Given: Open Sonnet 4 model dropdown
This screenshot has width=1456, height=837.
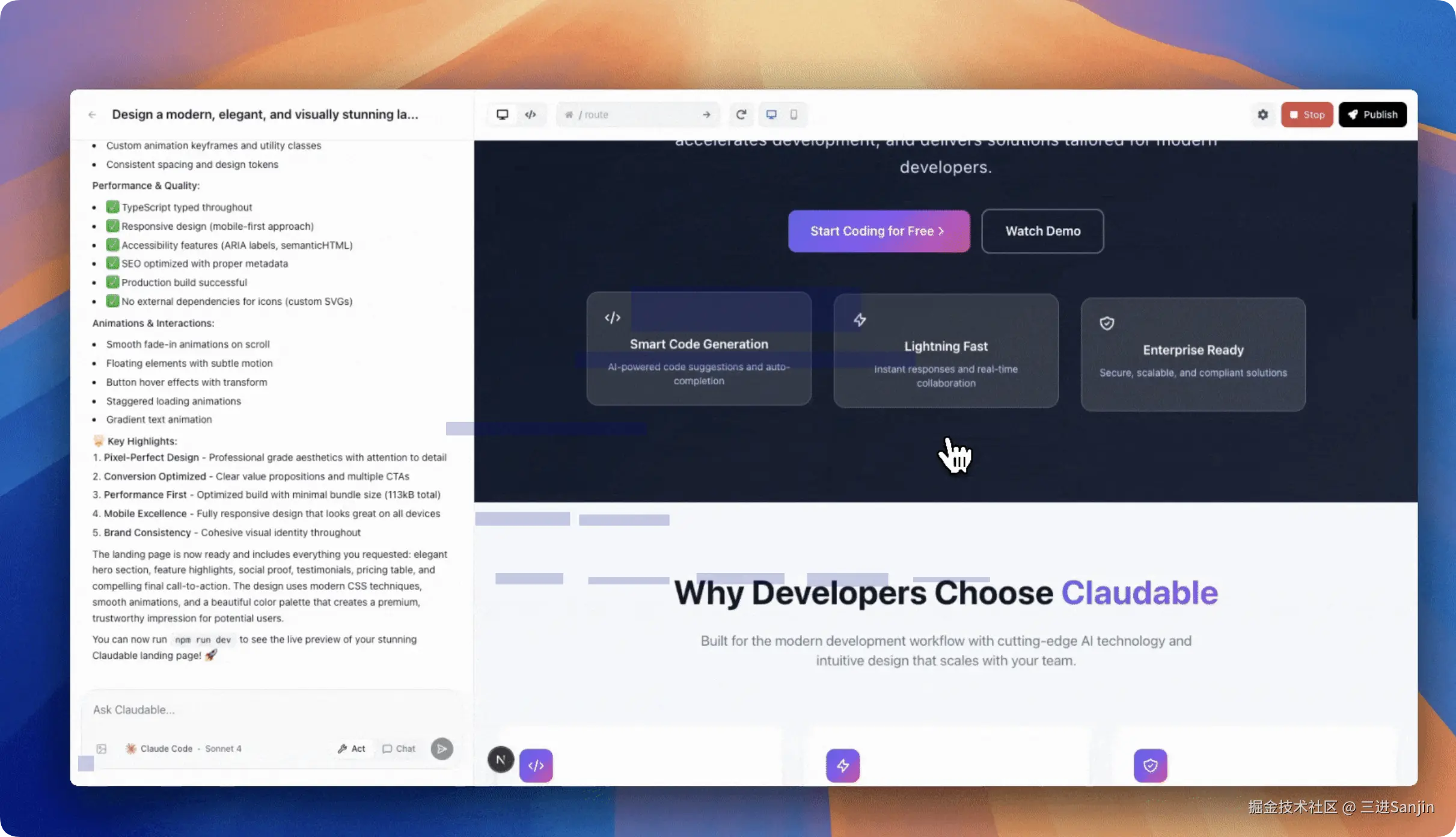Looking at the screenshot, I should pyautogui.click(x=223, y=749).
